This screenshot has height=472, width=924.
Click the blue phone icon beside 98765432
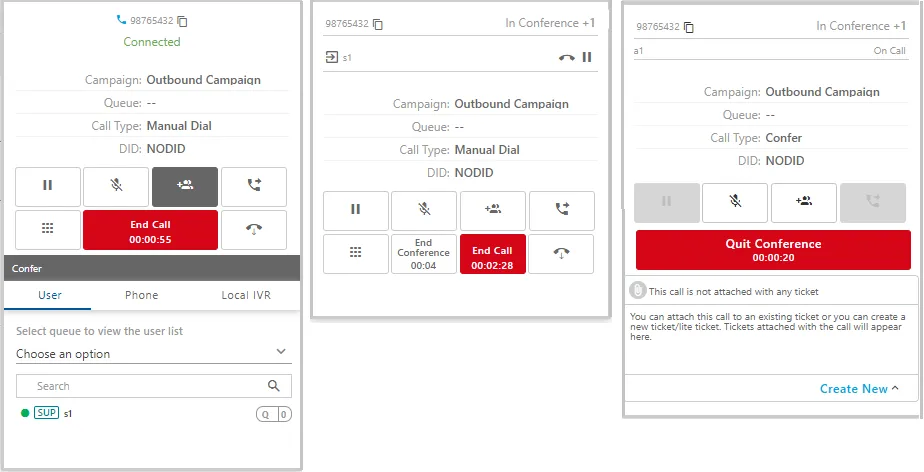121,19
